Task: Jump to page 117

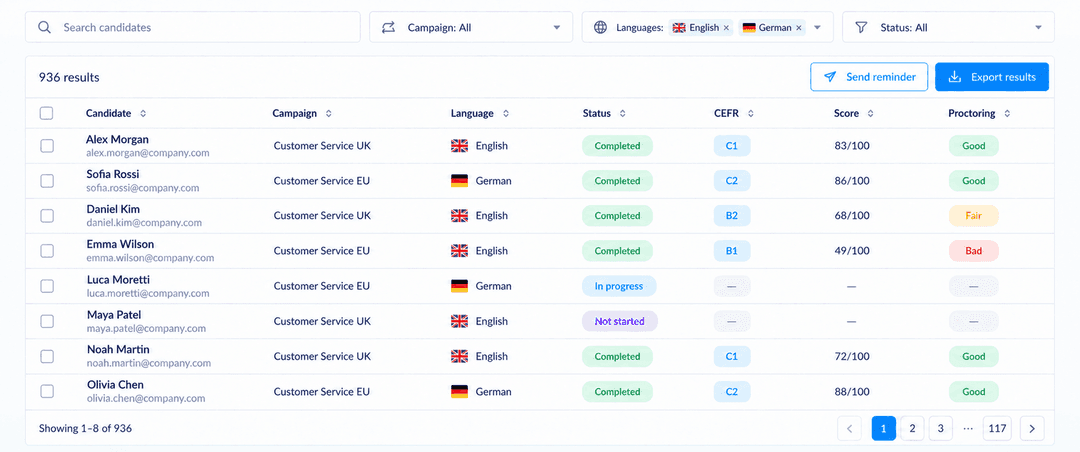Action: pos(997,429)
